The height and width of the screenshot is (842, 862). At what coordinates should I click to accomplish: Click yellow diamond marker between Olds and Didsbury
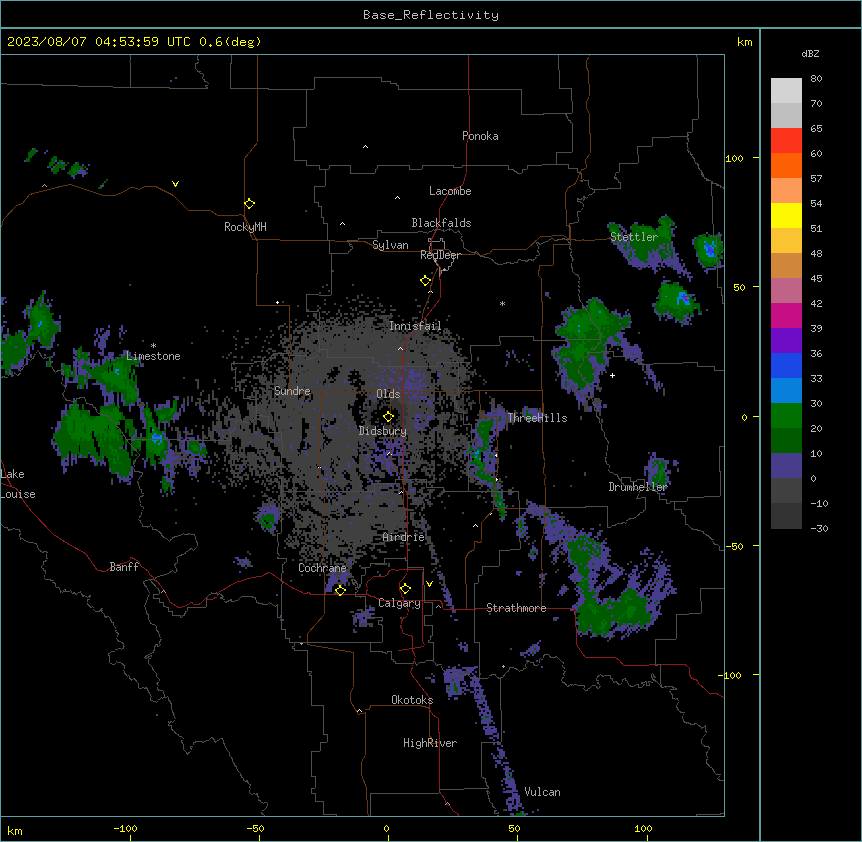pos(388,417)
